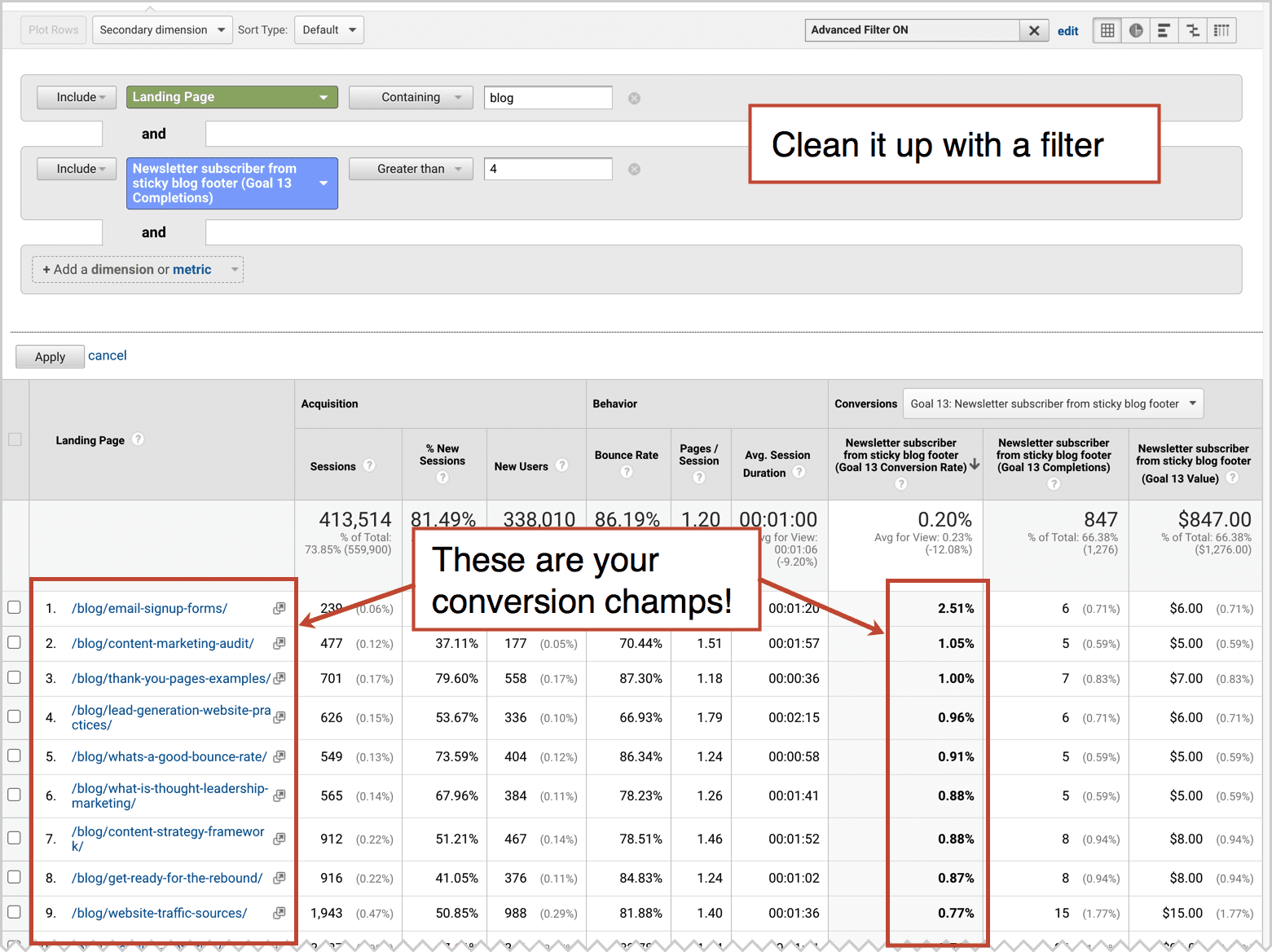Open the Conversions Goal 13 selector dropdown
The width and height of the screenshot is (1272, 952).
(x=1053, y=403)
